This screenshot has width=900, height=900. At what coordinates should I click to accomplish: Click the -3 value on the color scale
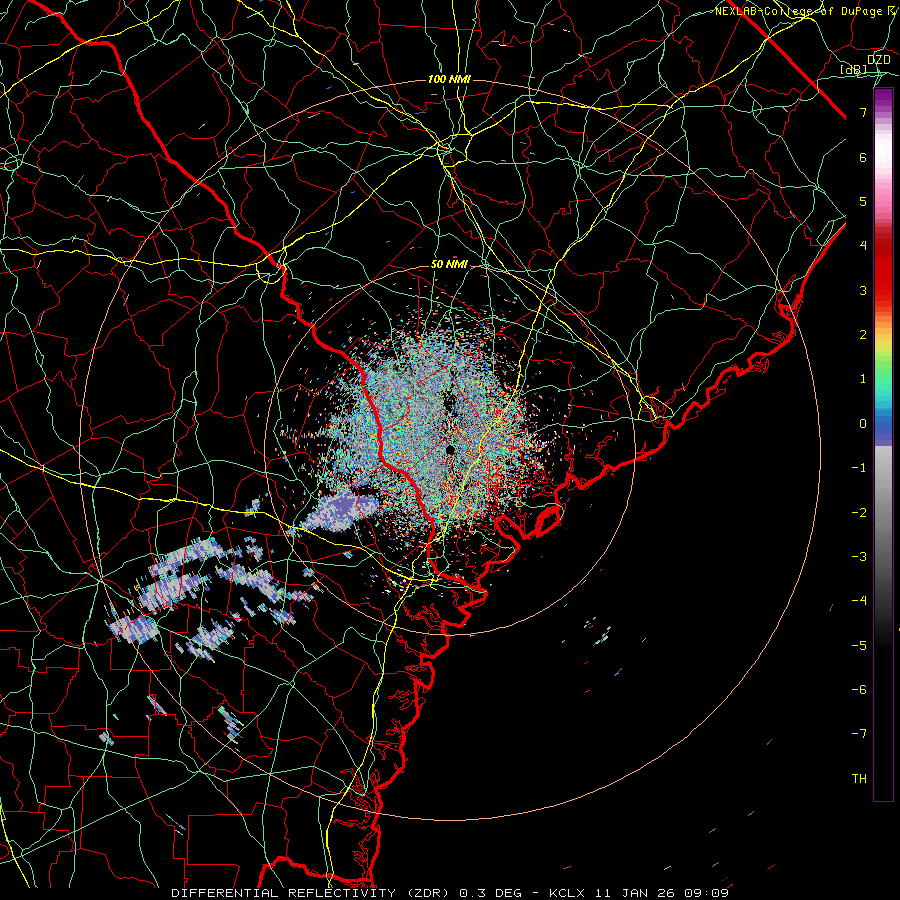[859, 557]
